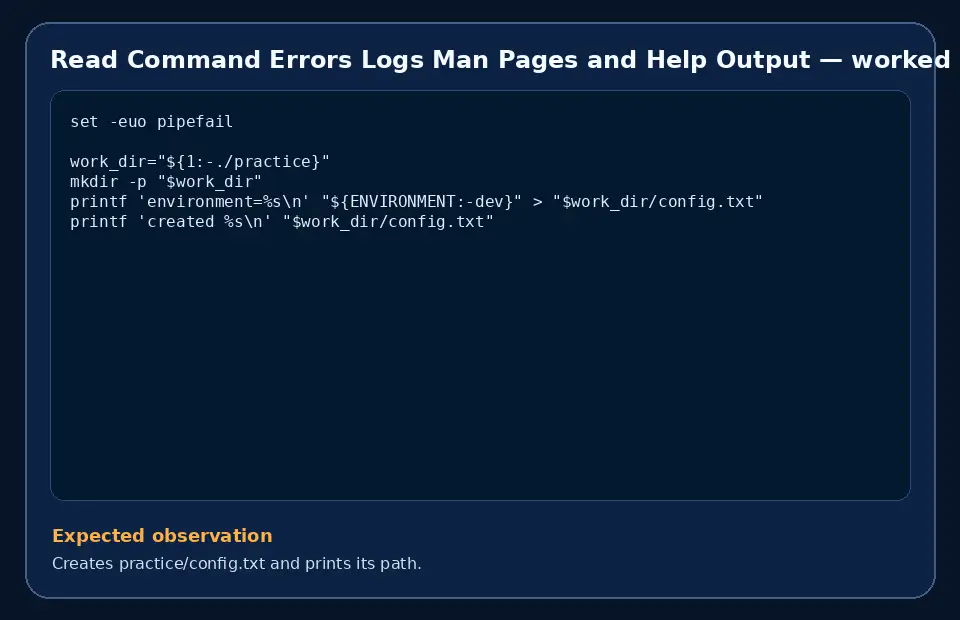
Task: Select the line 'set -euo pipefail'
Action: (151, 122)
